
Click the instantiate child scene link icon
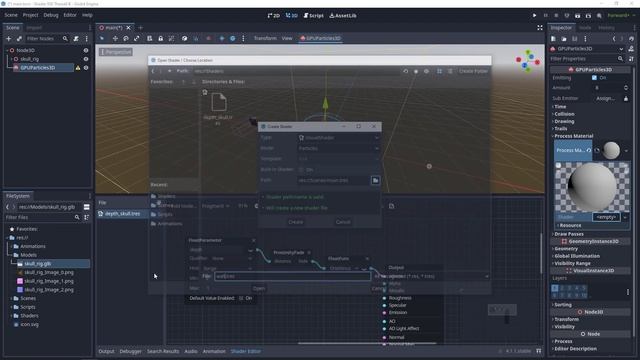coord(19,38)
